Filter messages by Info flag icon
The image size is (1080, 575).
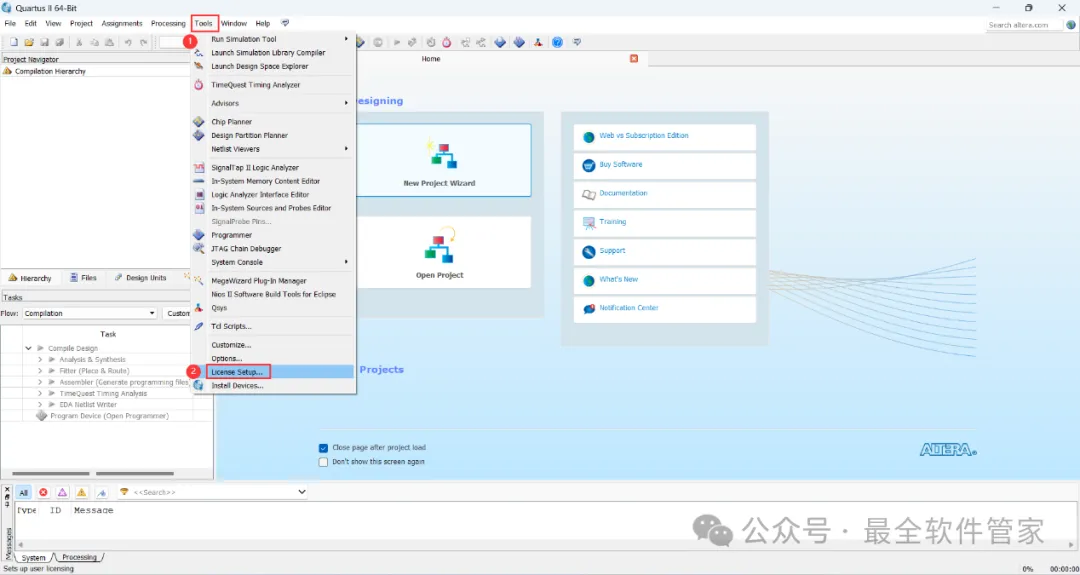[101, 492]
